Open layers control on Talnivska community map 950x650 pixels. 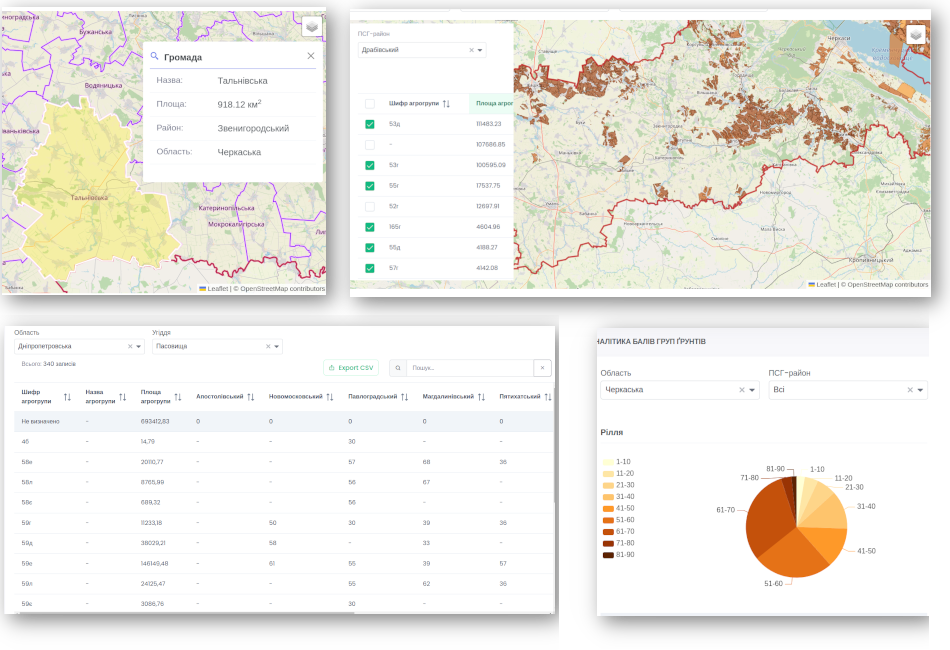coord(311,27)
